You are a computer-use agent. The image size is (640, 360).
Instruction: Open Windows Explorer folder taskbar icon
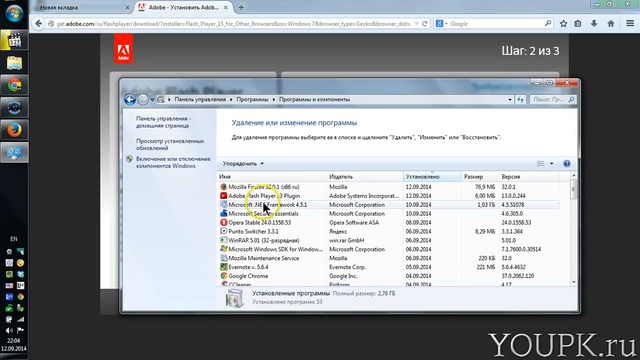click(x=14, y=63)
